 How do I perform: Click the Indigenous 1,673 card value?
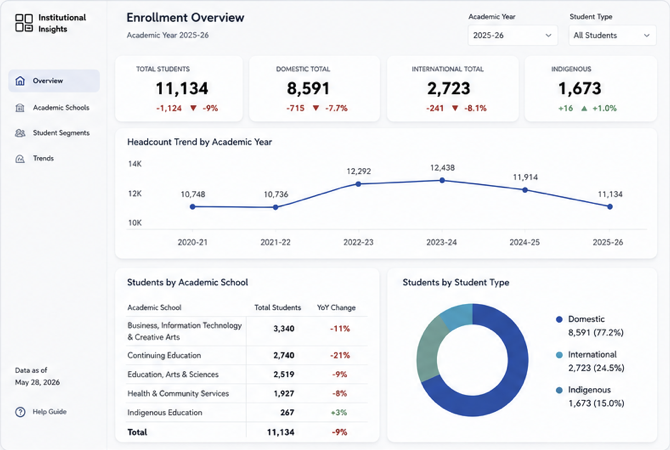click(x=580, y=88)
